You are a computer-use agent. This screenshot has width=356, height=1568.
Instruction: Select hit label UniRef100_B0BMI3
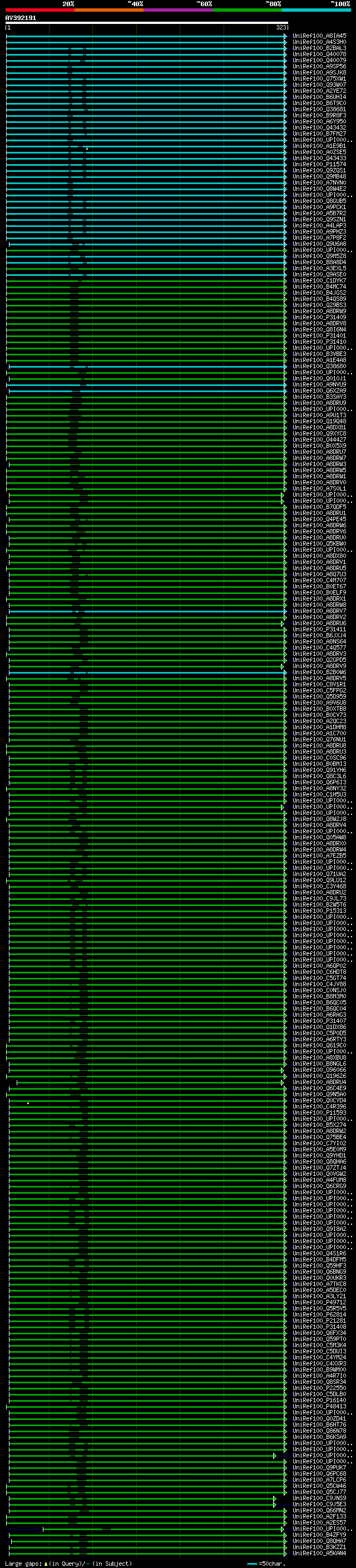pyautogui.click(x=319, y=764)
